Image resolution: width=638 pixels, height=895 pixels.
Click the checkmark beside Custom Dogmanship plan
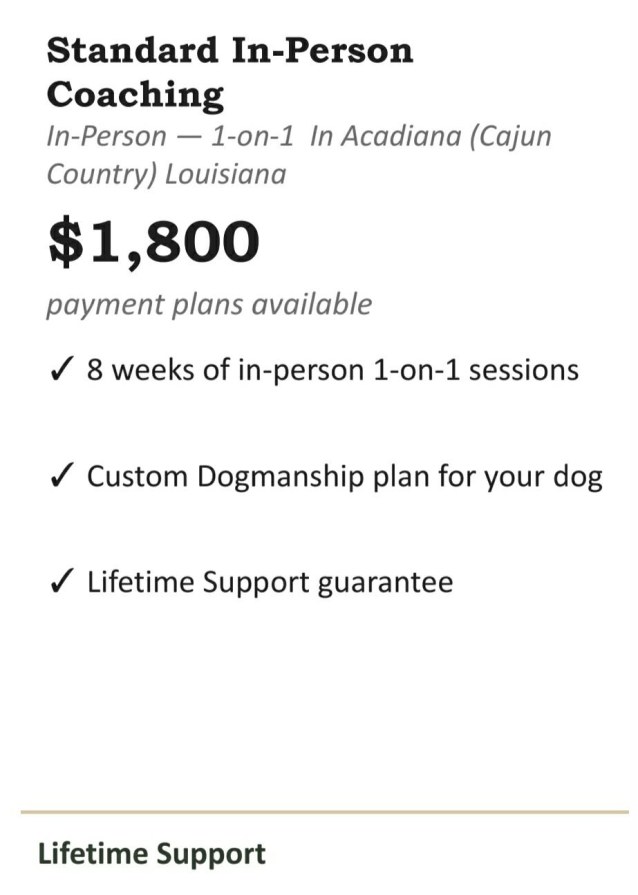coord(62,476)
